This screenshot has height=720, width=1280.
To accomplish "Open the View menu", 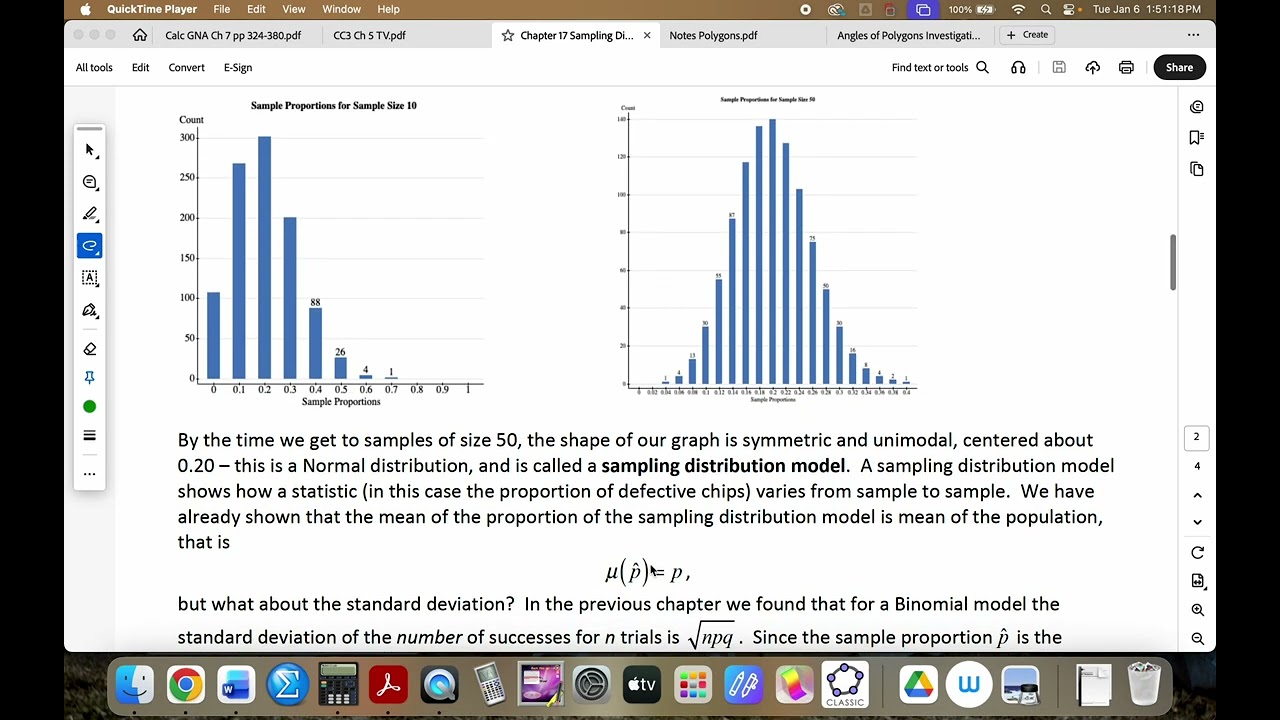I will [x=293, y=9].
